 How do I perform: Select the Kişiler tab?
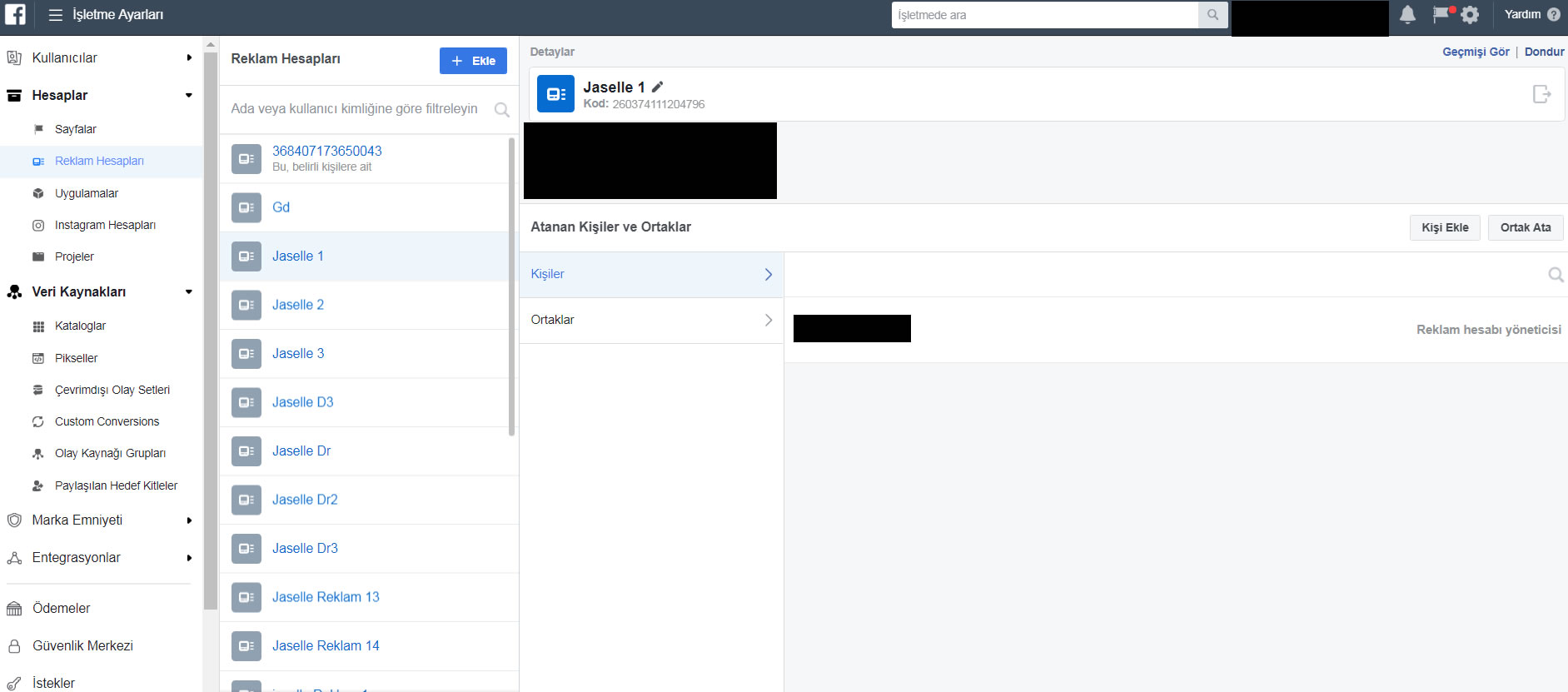pyautogui.click(x=651, y=275)
